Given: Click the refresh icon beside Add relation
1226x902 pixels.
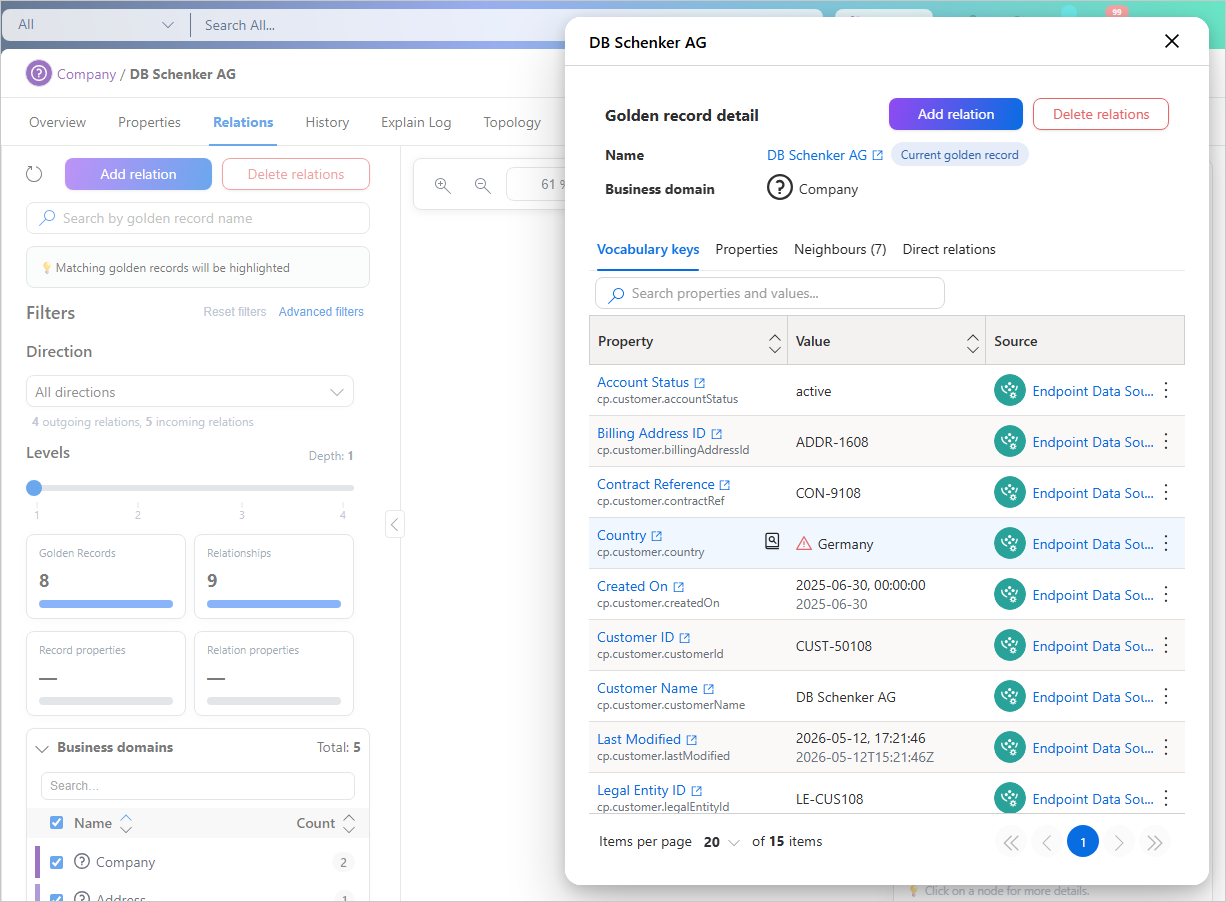Looking at the screenshot, I should coord(34,174).
